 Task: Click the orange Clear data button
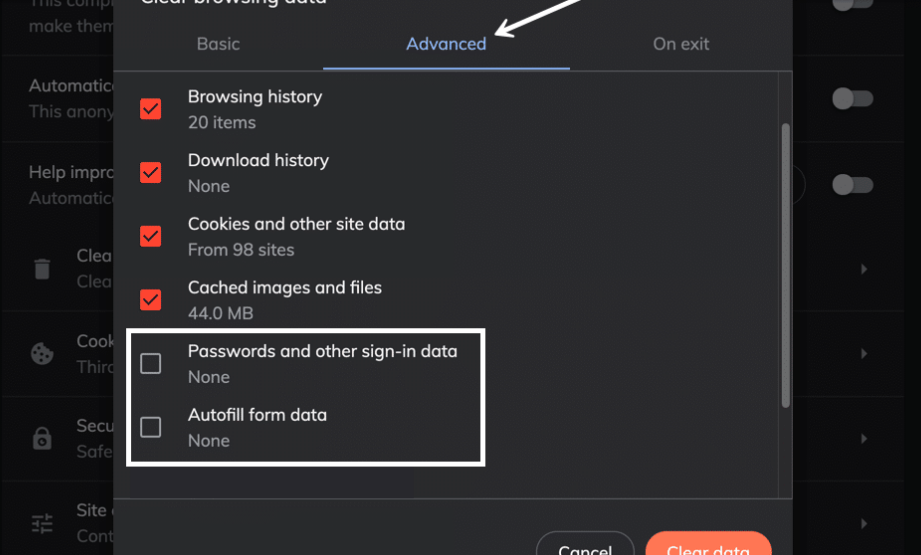click(x=708, y=544)
